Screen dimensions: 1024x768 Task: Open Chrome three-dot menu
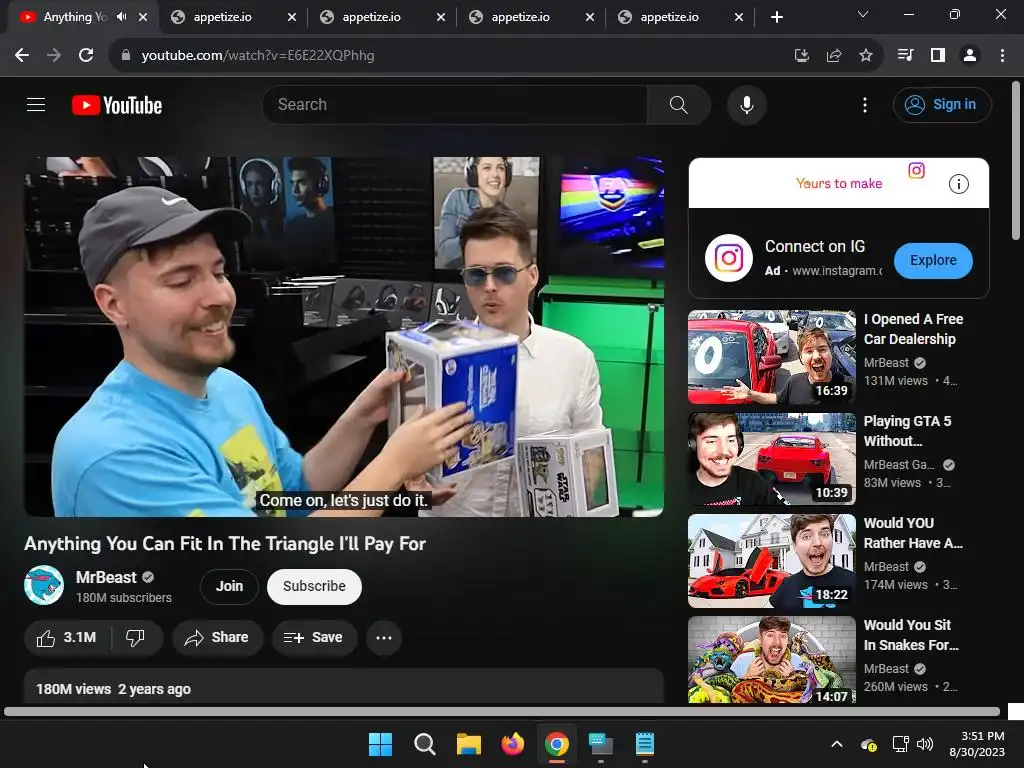tap(1002, 56)
